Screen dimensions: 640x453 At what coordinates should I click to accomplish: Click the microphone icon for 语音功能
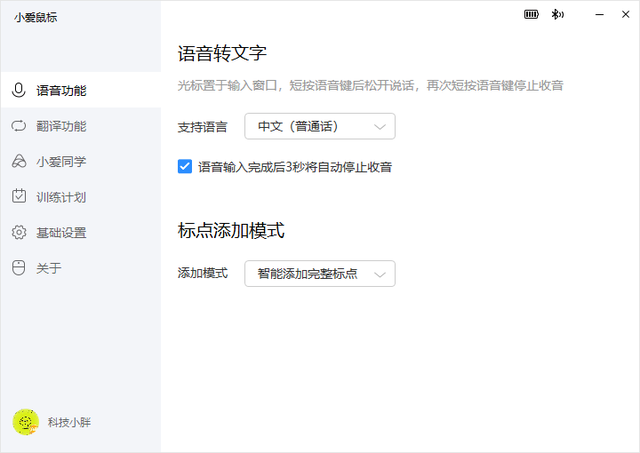click(x=18, y=90)
